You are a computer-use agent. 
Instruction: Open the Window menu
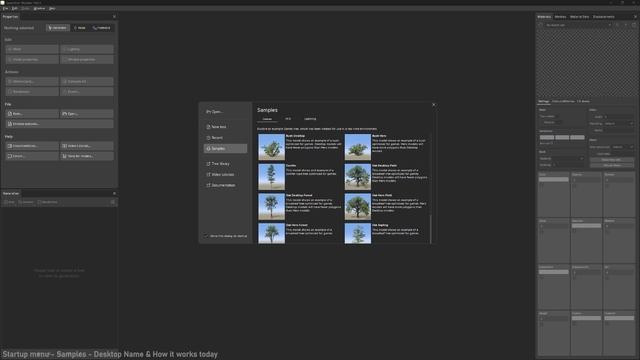click(40, 8)
